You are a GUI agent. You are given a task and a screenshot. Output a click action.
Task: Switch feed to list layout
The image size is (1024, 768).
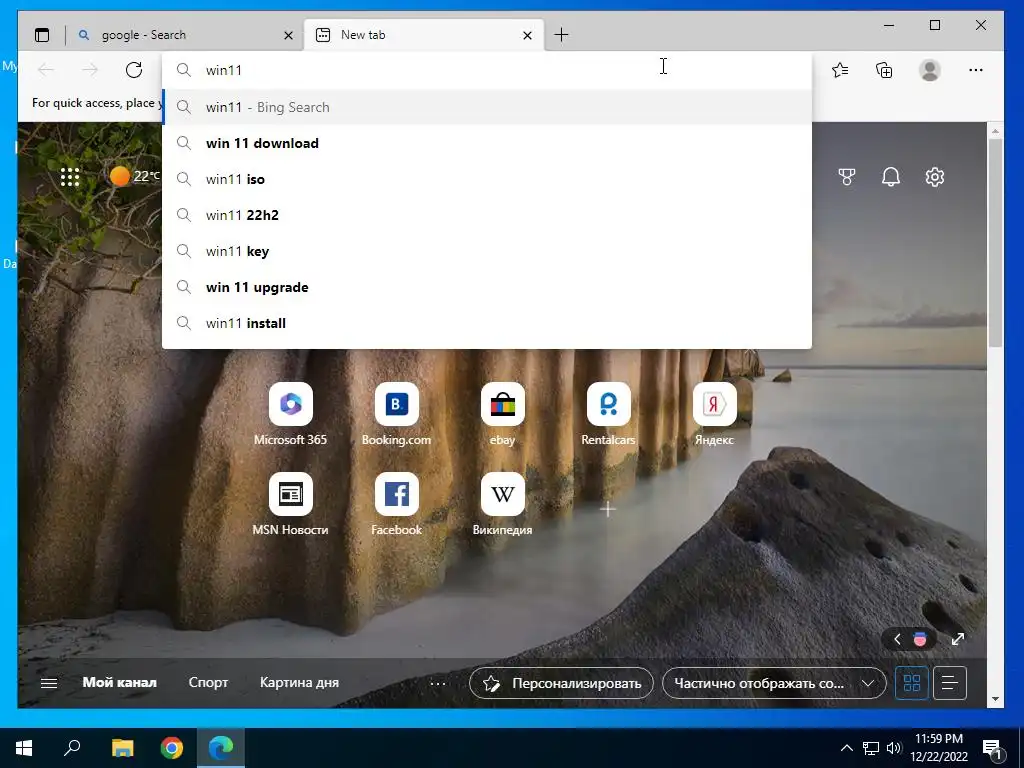coord(950,683)
